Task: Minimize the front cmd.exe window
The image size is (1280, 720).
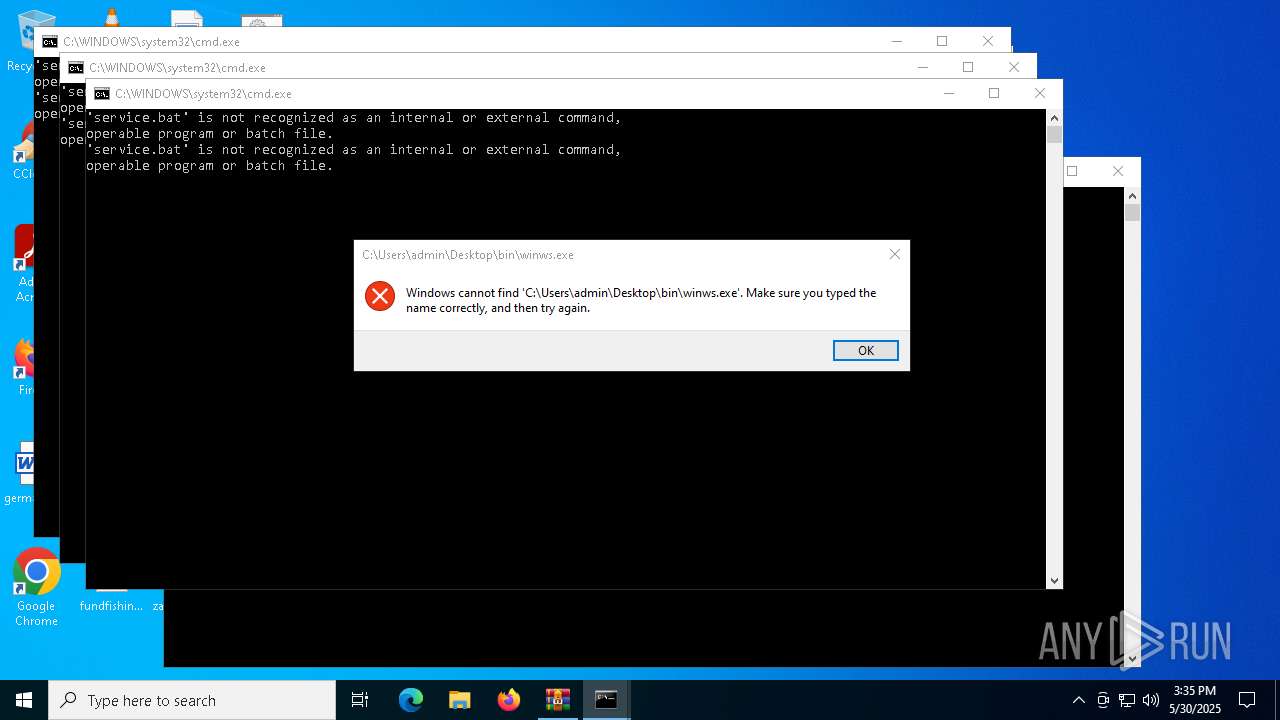Action: 948,93
